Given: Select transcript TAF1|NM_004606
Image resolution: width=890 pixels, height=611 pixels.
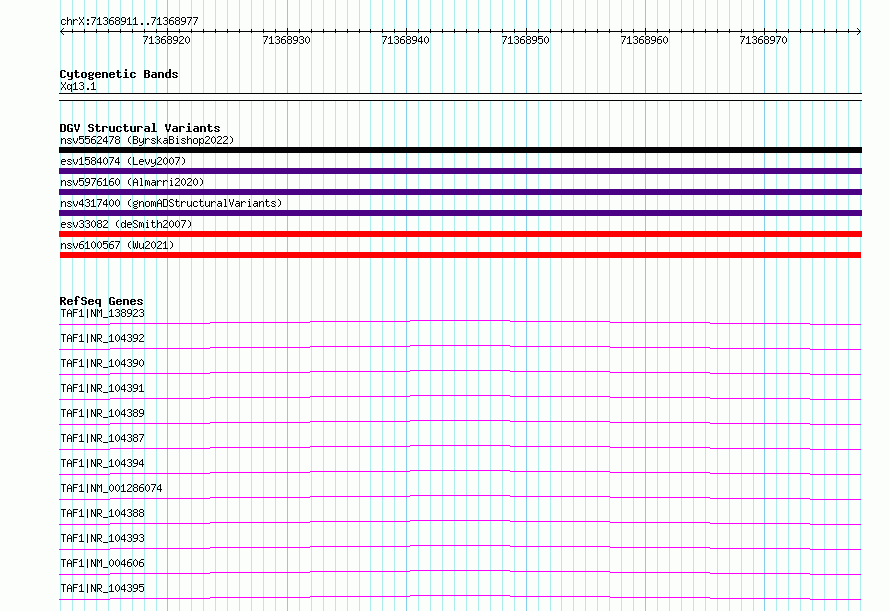Looking at the screenshot, I should [102, 563].
